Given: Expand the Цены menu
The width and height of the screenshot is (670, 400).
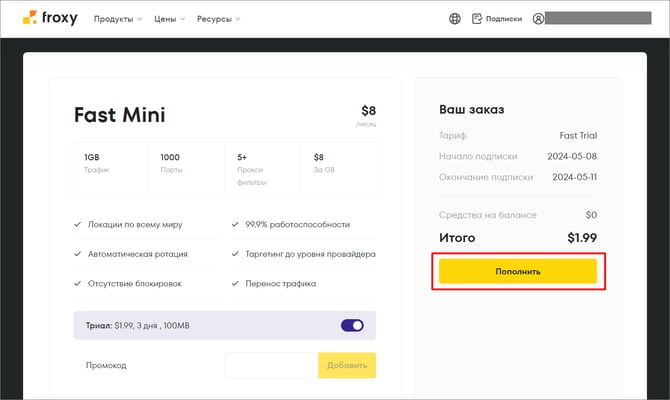Looking at the screenshot, I should click(x=170, y=19).
